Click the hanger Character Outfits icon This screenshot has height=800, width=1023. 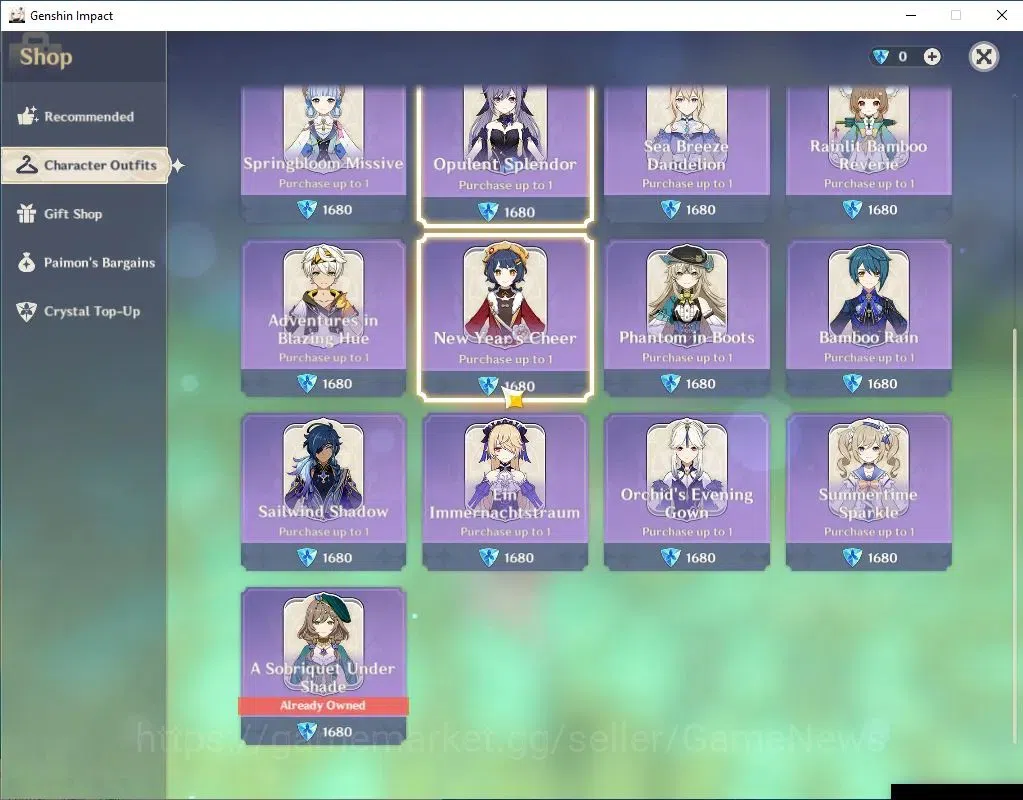27,165
